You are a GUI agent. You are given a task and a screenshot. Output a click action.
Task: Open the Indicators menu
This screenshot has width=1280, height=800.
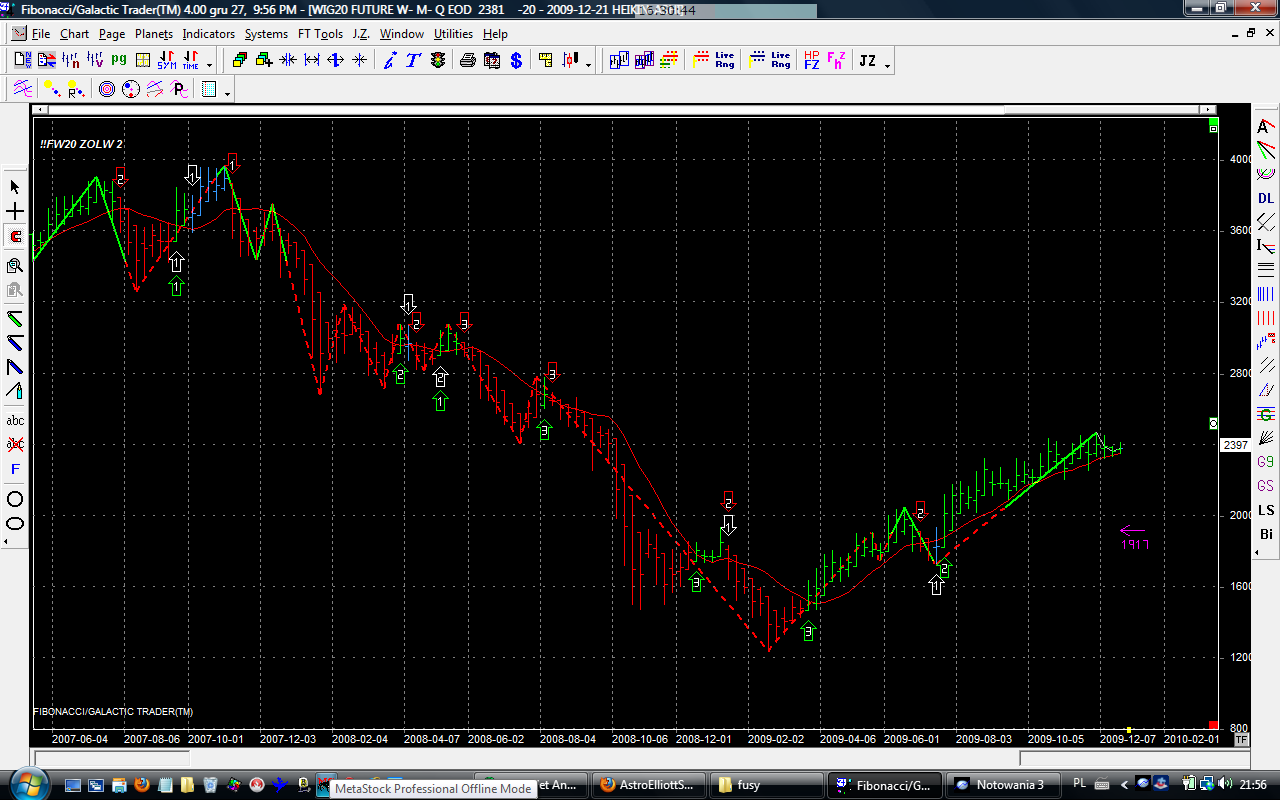208,34
